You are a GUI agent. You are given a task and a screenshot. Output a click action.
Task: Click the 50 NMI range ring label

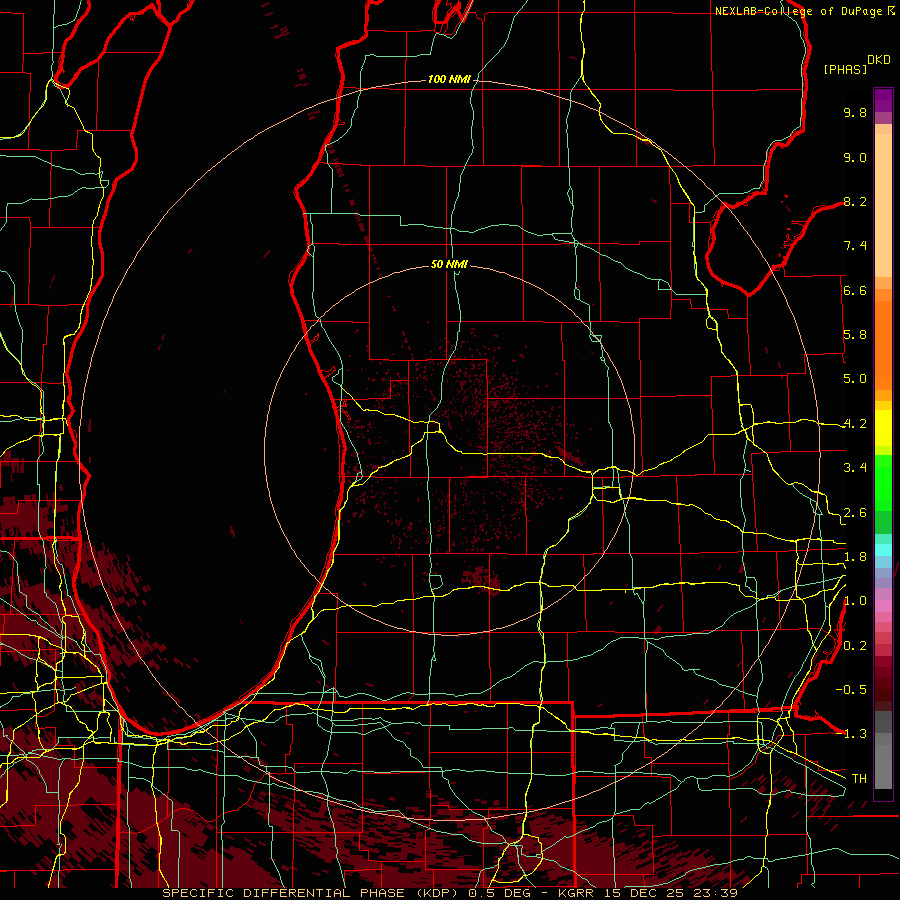449,264
